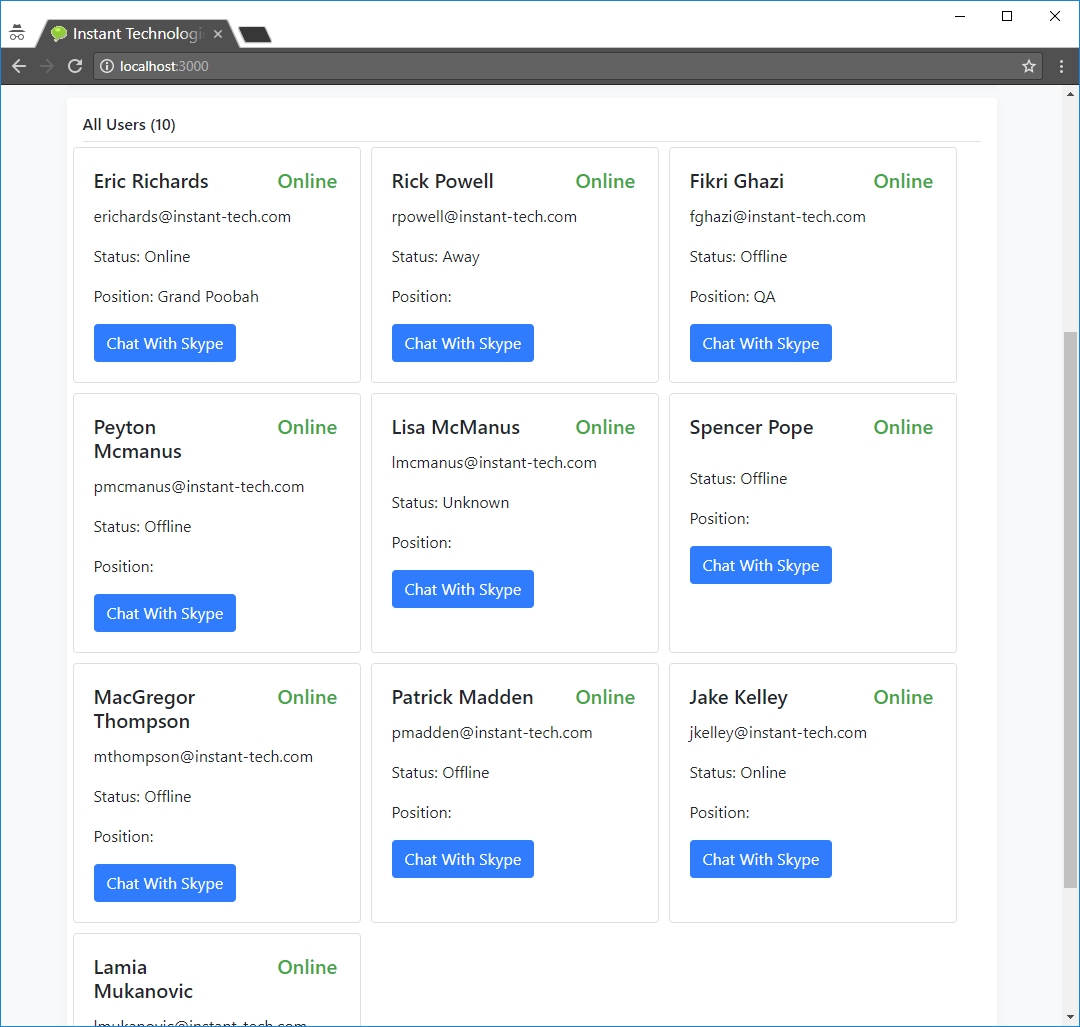Viewport: 1080px width, 1027px height.
Task: Start Skype chat with Peyton Mcmanus
Action: 165,613
